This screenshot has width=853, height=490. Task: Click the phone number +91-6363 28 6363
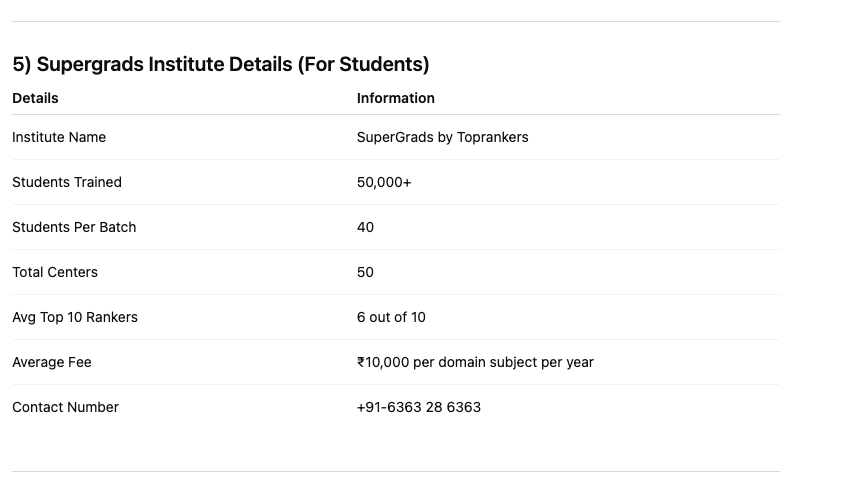[418, 407]
